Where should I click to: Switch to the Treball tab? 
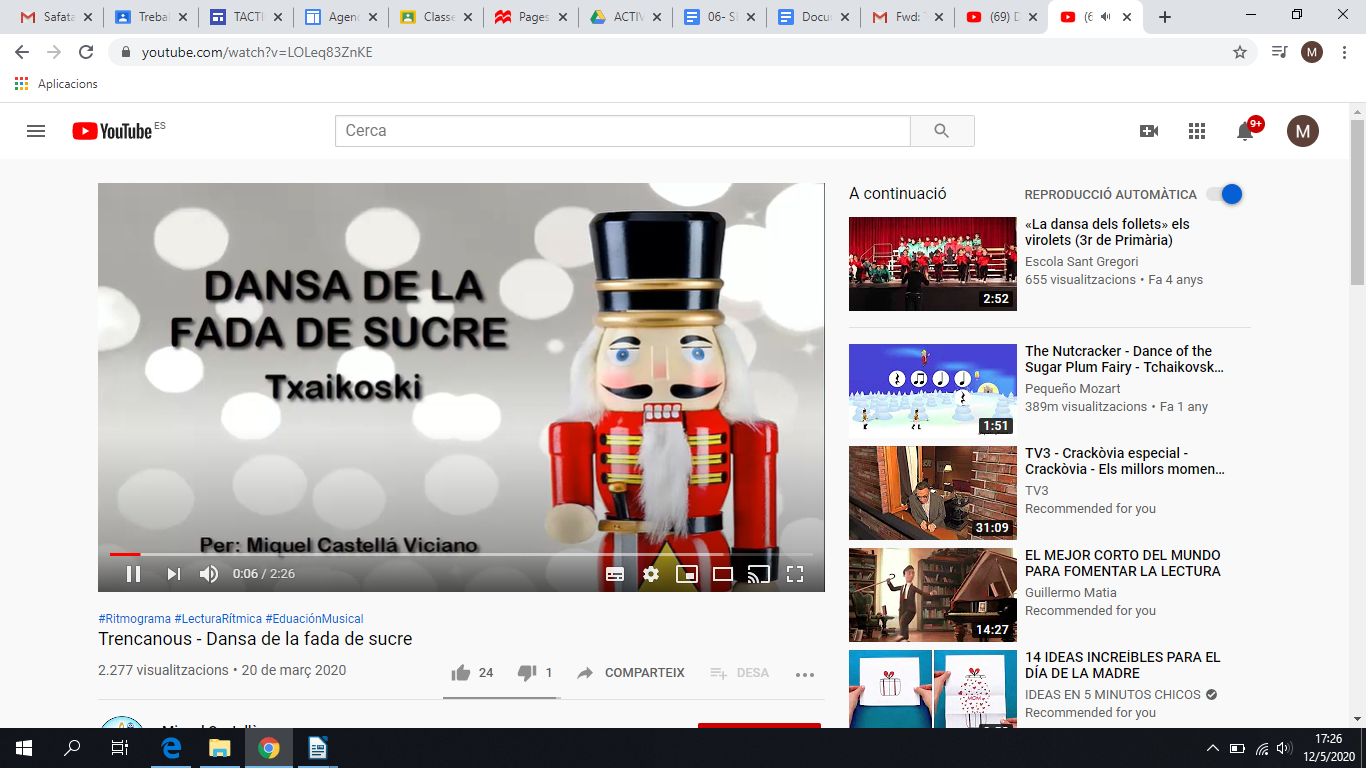[150, 17]
